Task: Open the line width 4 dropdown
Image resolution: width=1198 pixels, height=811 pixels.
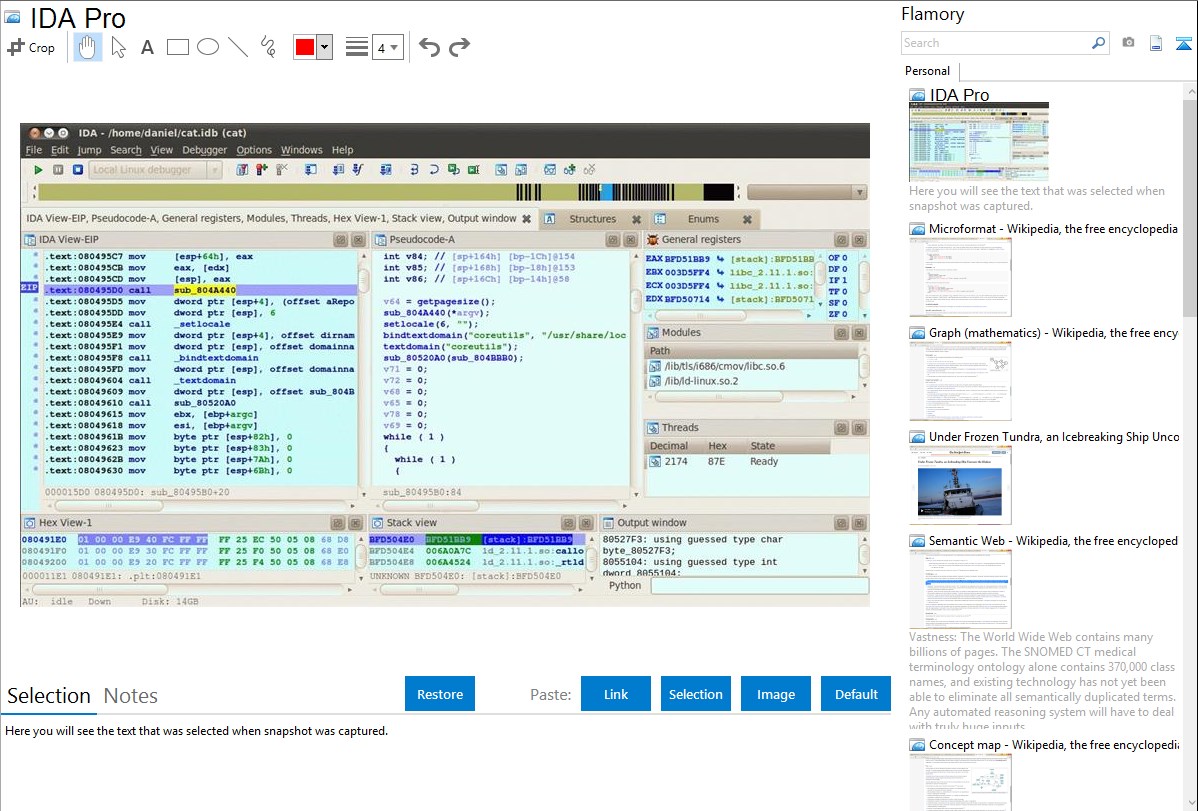Action: point(387,47)
